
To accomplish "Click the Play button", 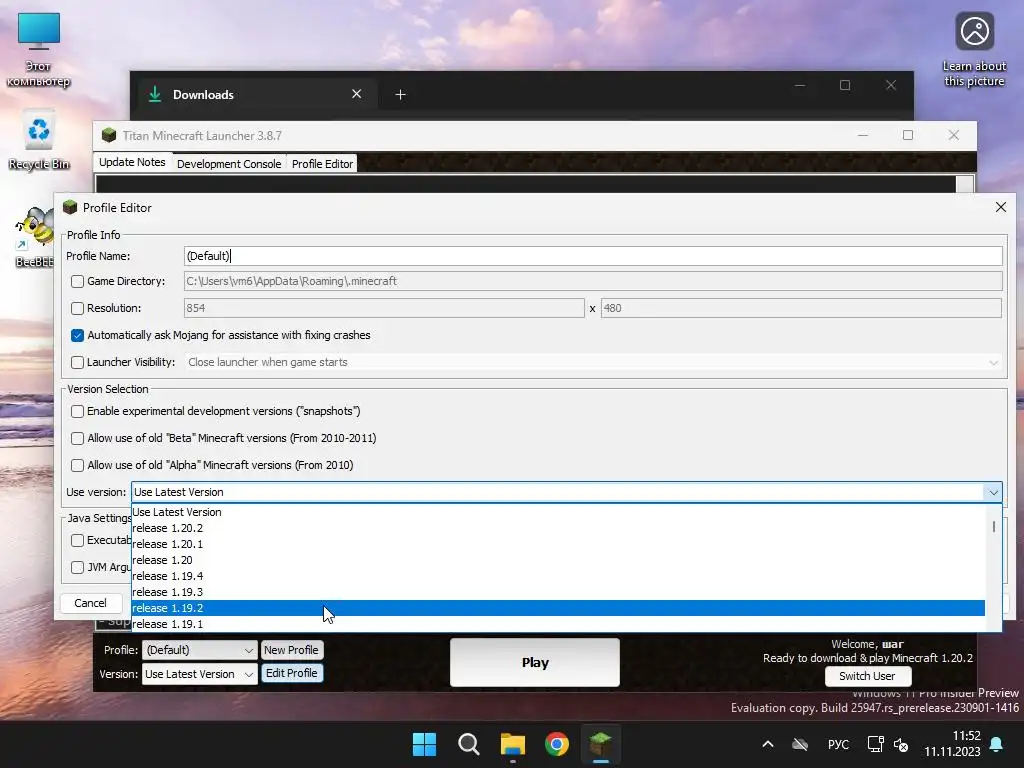I will click(x=535, y=662).
